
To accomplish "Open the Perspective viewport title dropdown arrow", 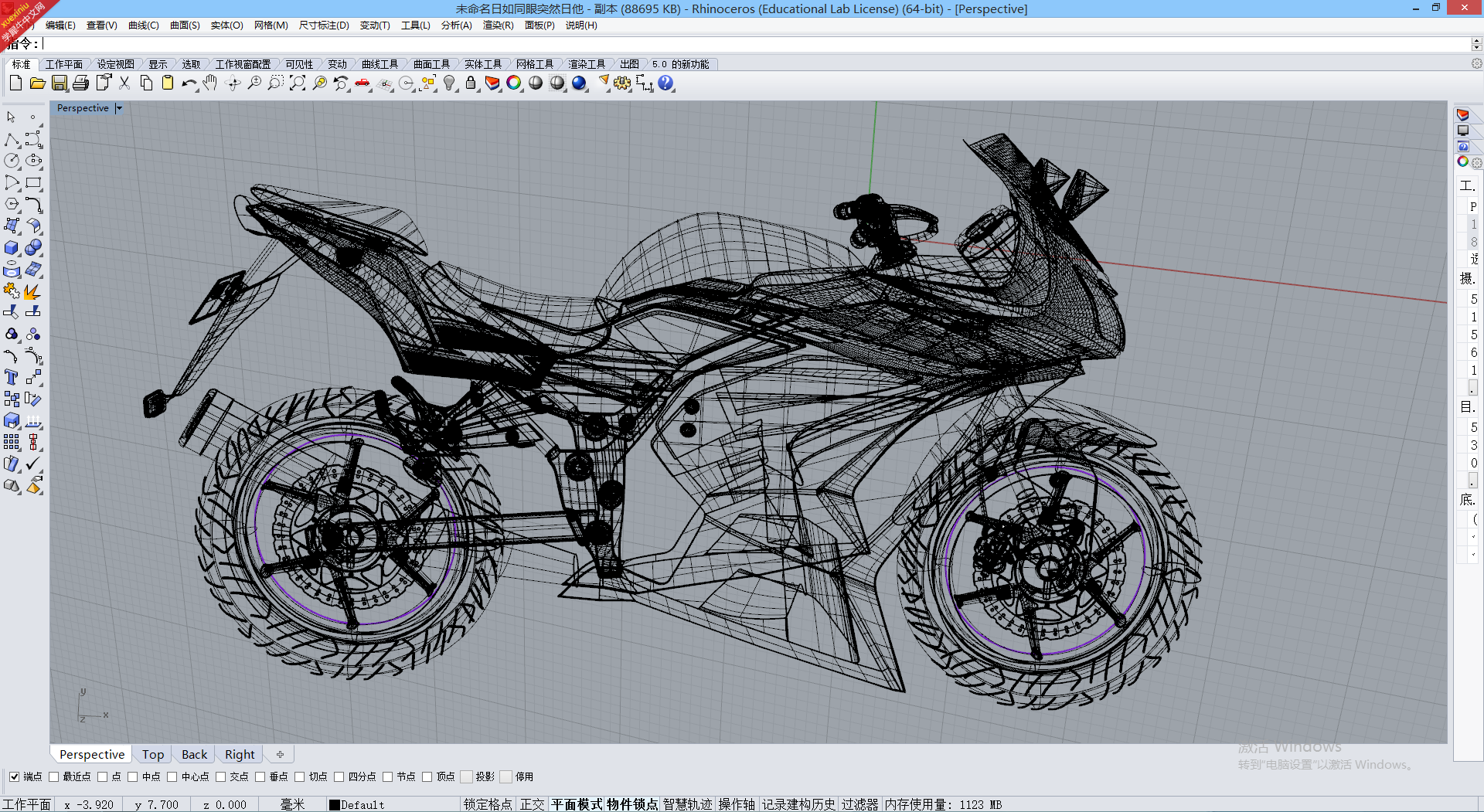I will (x=119, y=108).
